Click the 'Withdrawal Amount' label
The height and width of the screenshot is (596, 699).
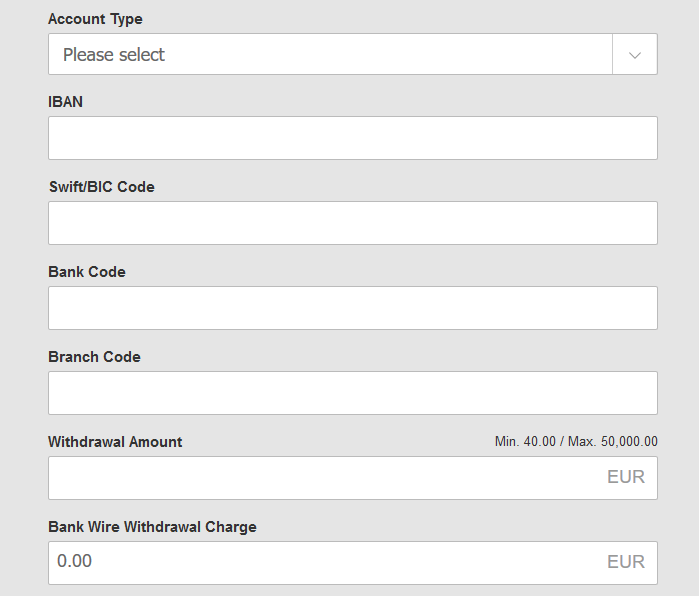tap(115, 442)
